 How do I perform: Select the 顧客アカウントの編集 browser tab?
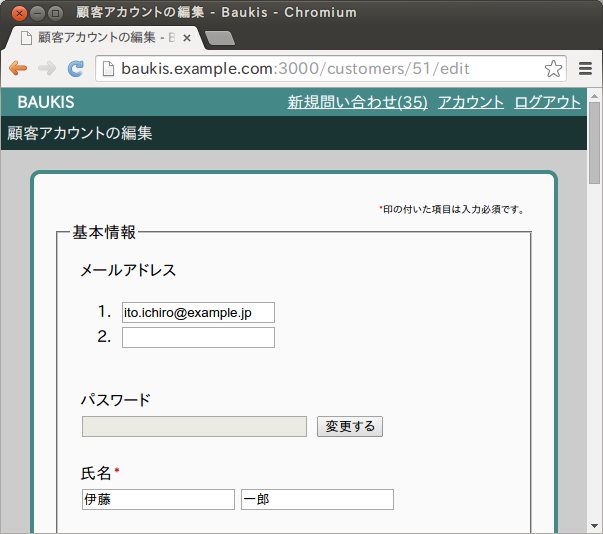coord(100,38)
